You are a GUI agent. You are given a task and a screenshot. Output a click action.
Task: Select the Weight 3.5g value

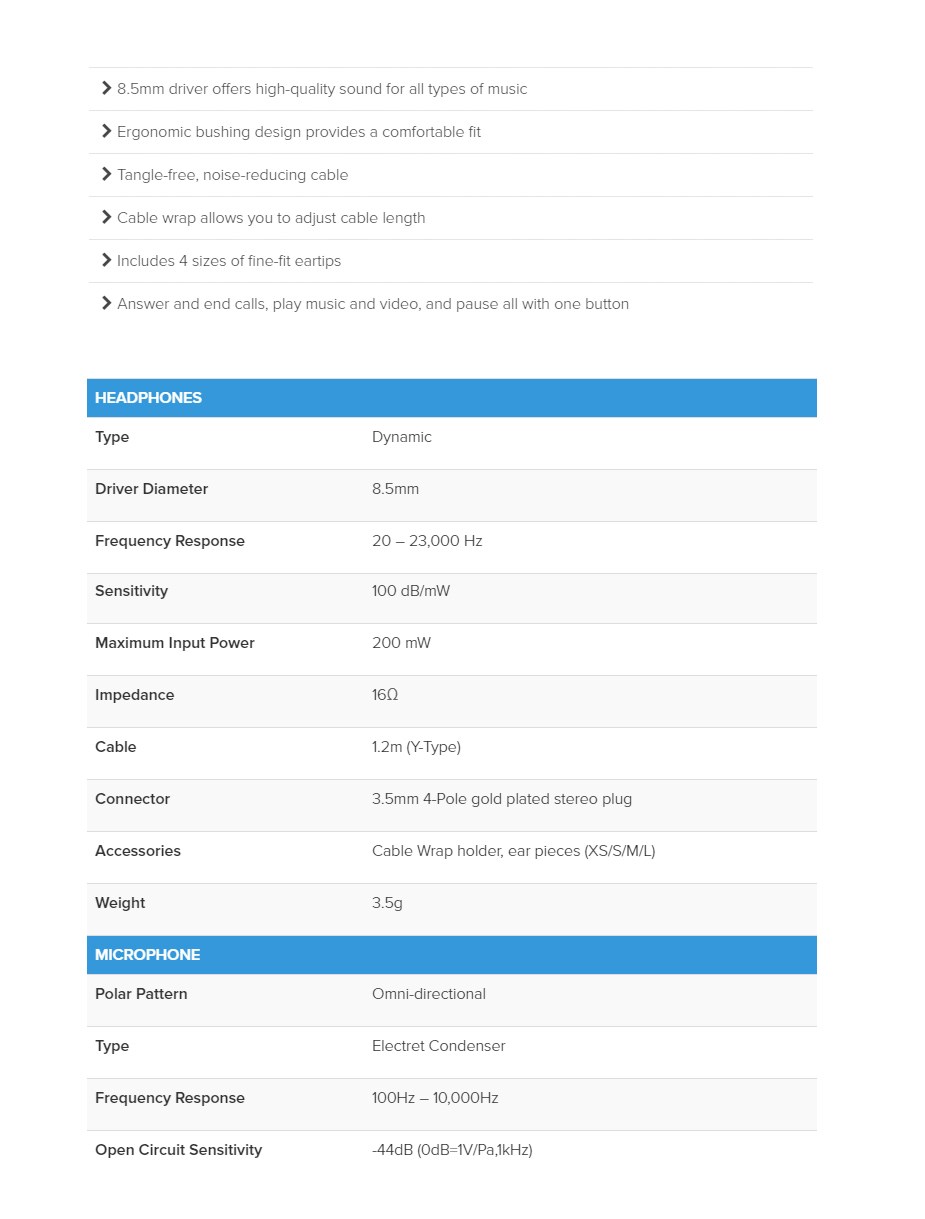[x=387, y=903]
